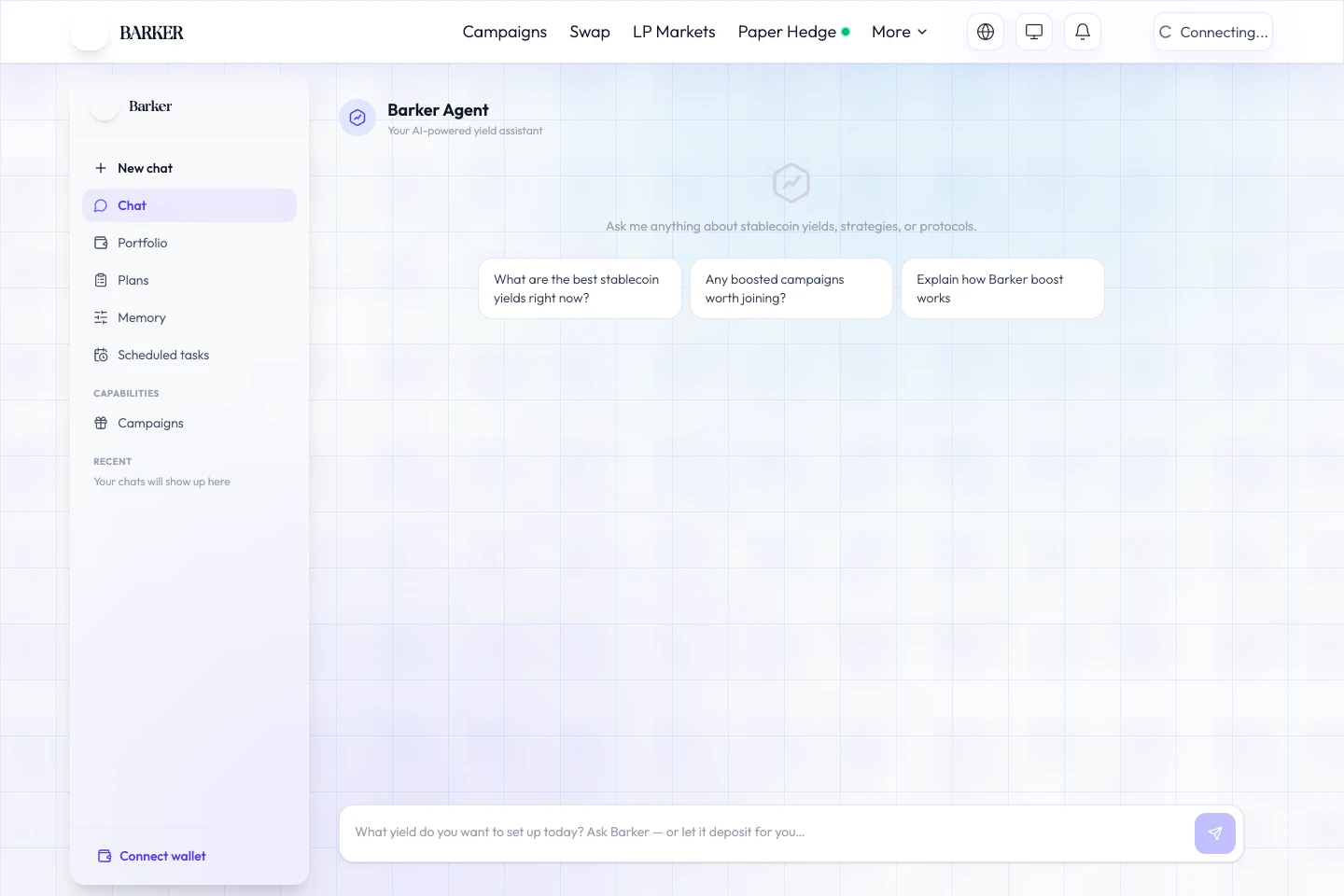Image resolution: width=1344 pixels, height=896 pixels.
Task: Toggle the display theme monitor icon
Action: click(1034, 32)
